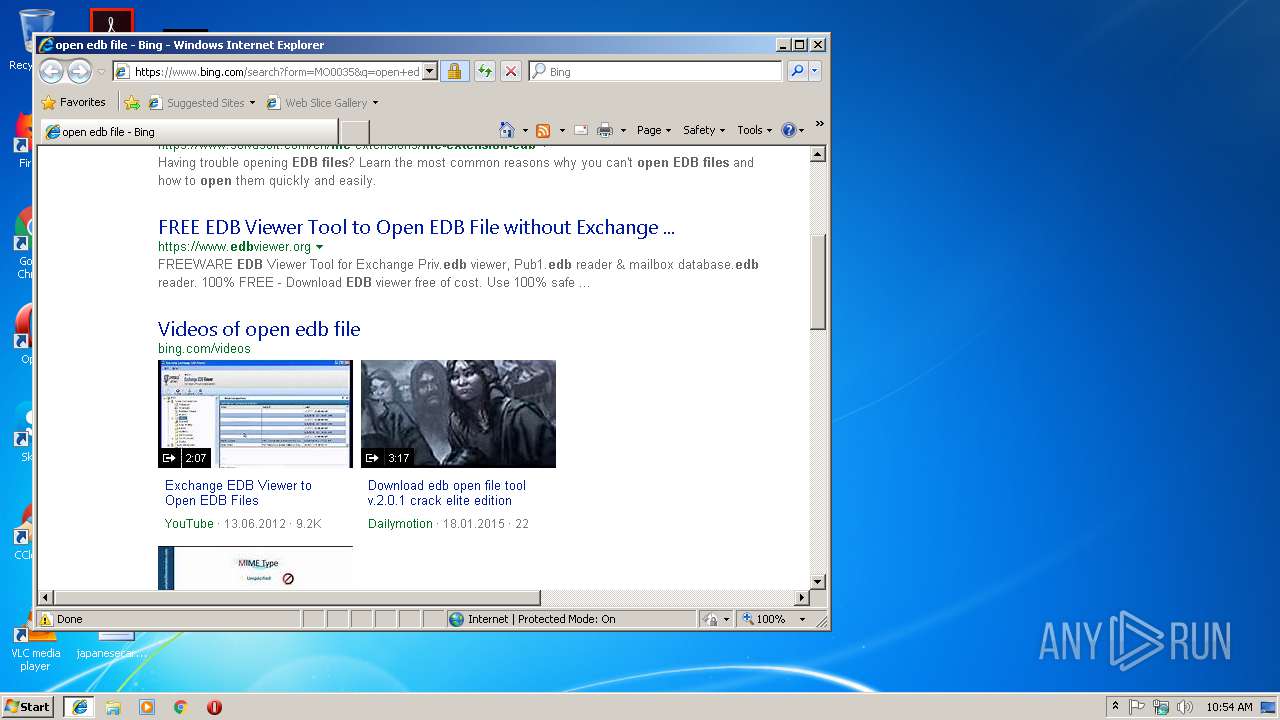
Task: Open the volume speaker tray icon
Action: coord(1185,707)
